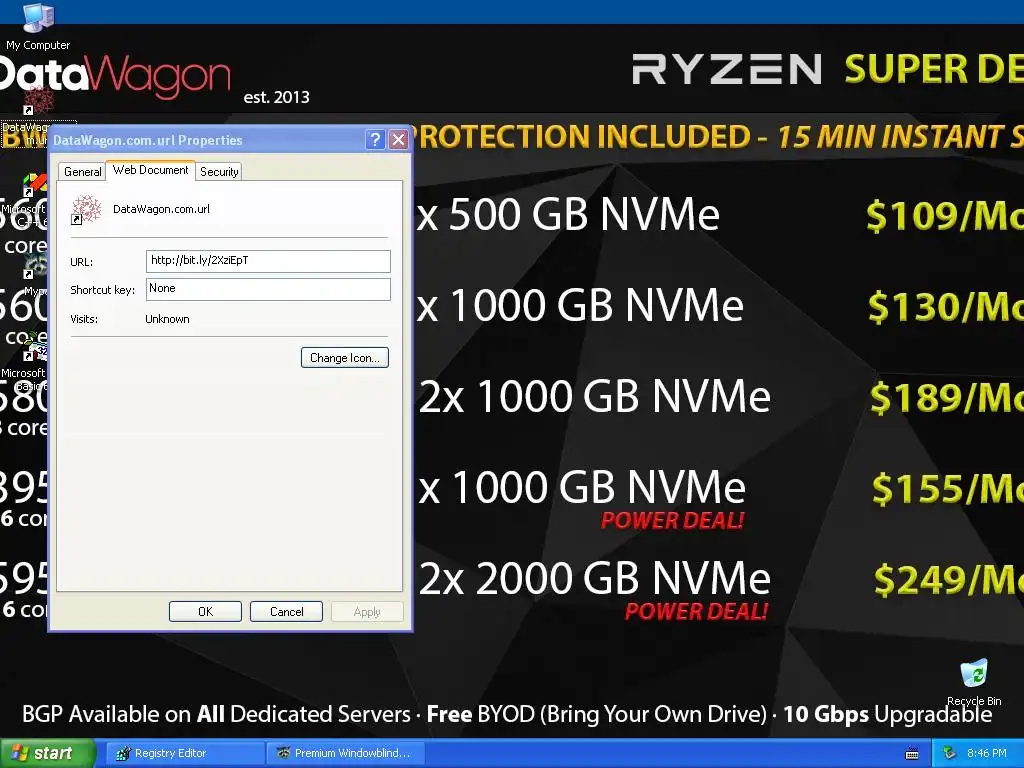Switch to the Premium Windowblinds taskbar item
The width and height of the screenshot is (1024, 768).
tap(346, 753)
